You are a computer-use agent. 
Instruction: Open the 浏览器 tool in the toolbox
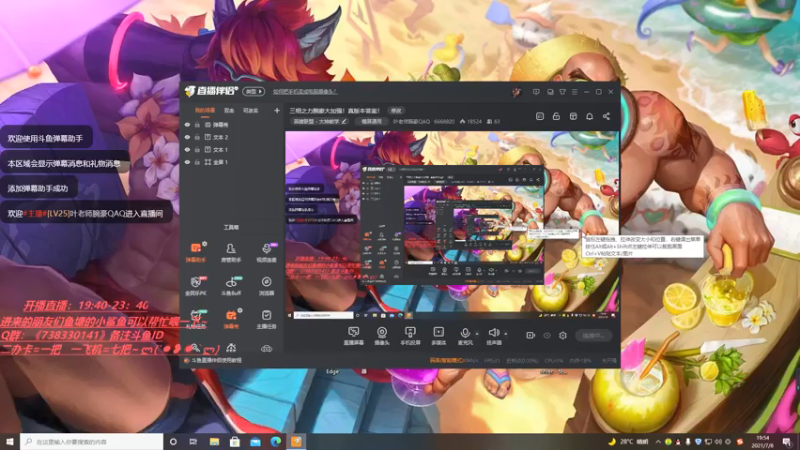266,286
